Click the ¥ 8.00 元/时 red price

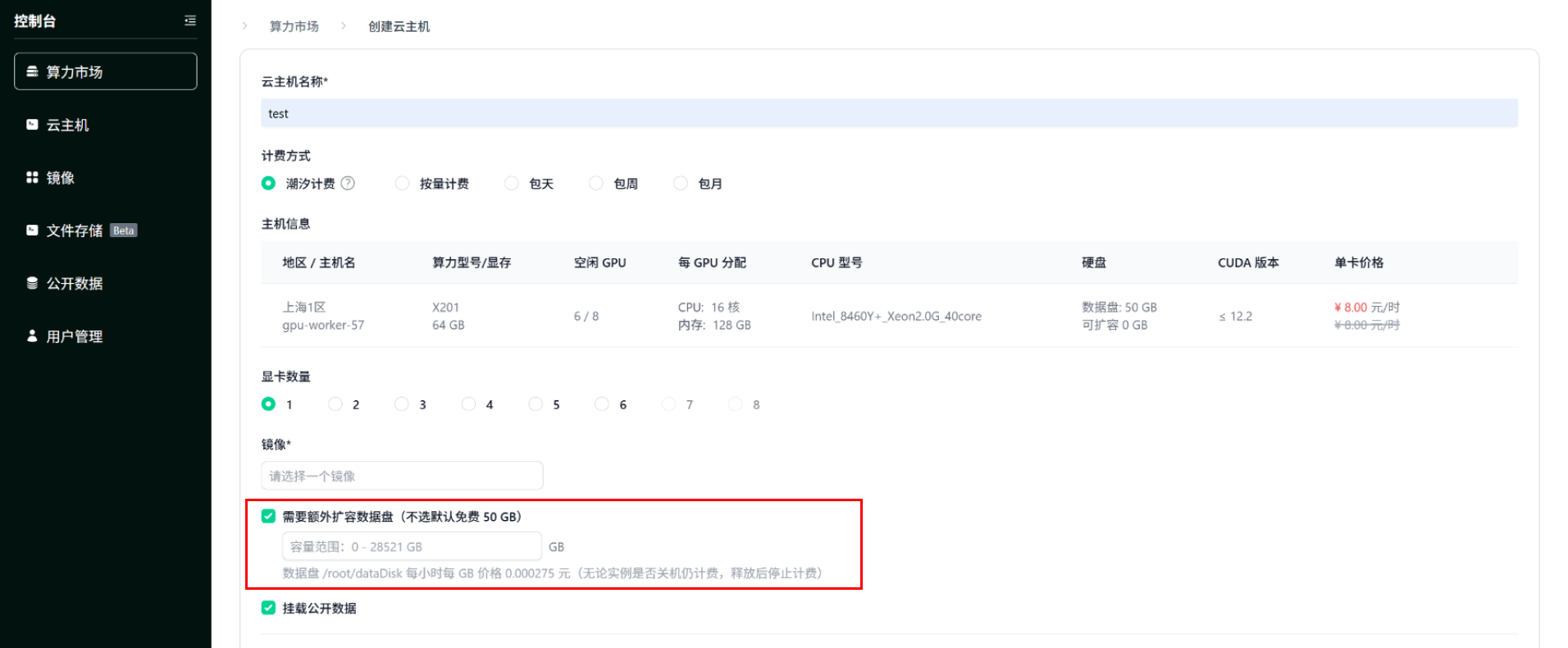[1367, 307]
